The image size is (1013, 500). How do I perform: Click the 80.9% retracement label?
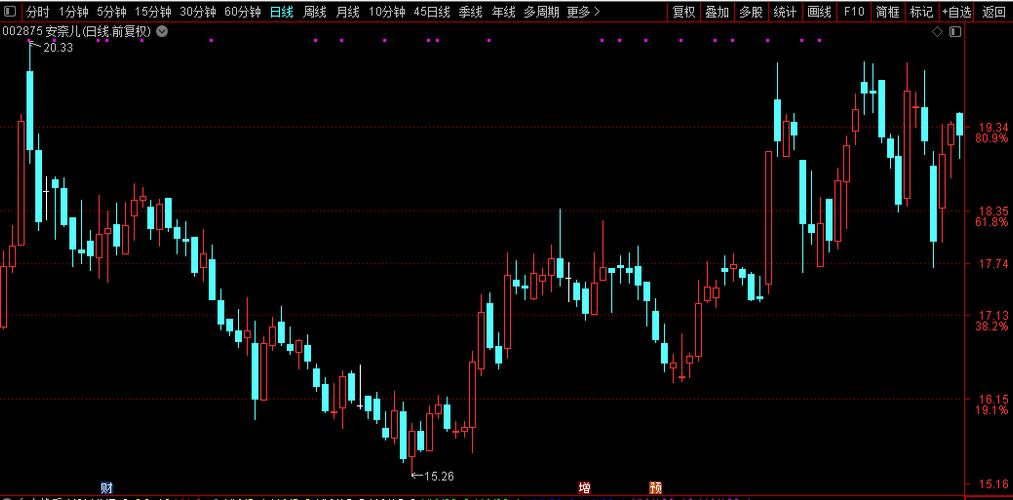992,138
